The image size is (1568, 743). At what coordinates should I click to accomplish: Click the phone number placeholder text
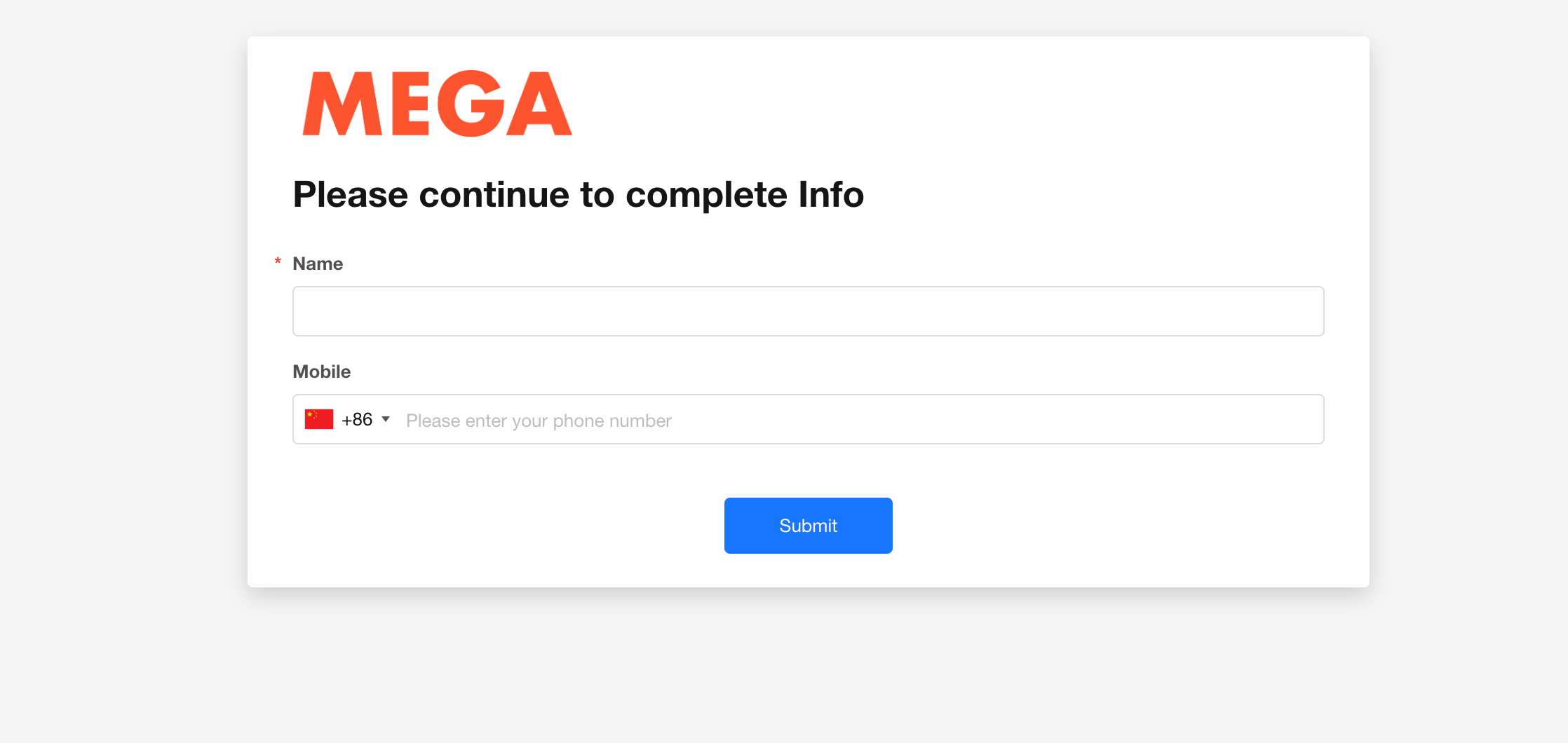pos(539,421)
